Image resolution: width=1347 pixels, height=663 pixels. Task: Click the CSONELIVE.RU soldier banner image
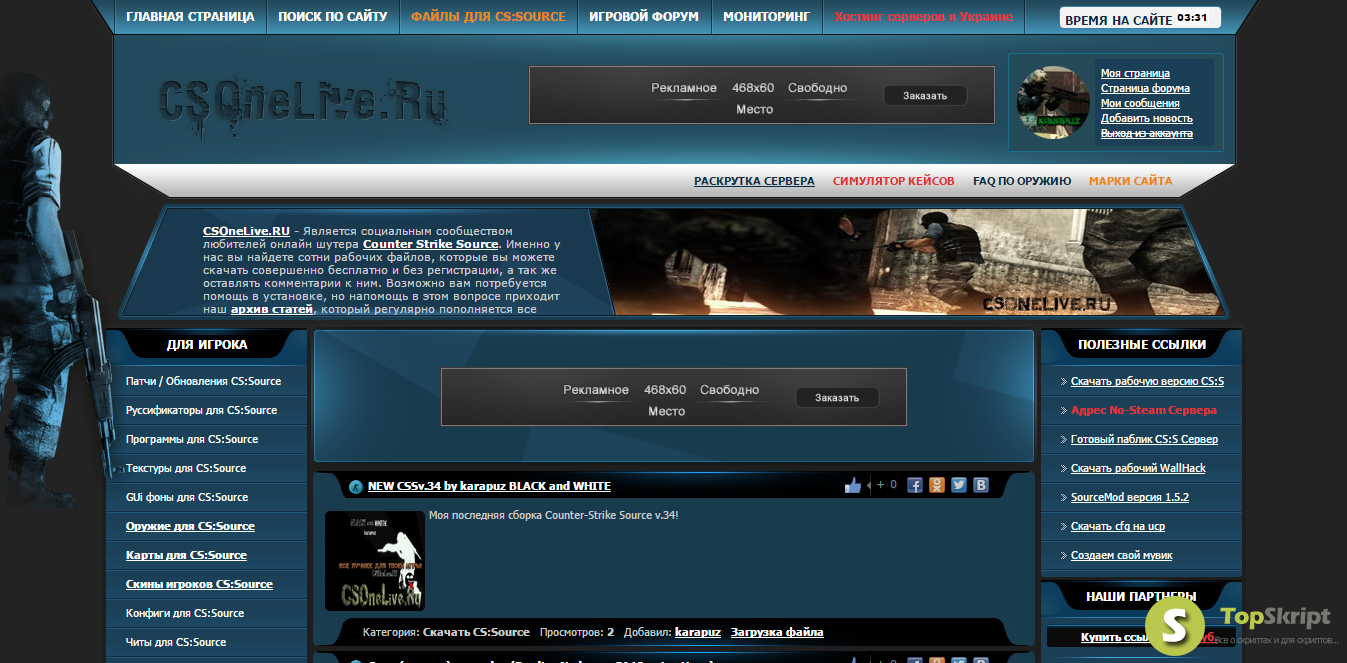point(910,262)
